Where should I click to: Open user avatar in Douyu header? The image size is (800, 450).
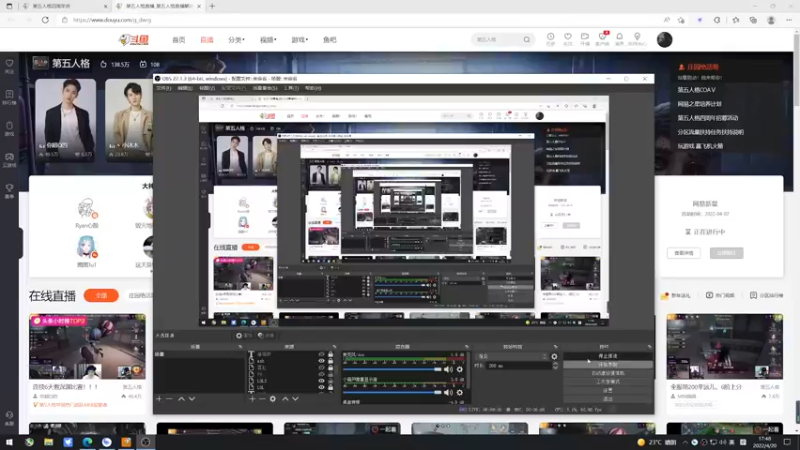pos(664,39)
